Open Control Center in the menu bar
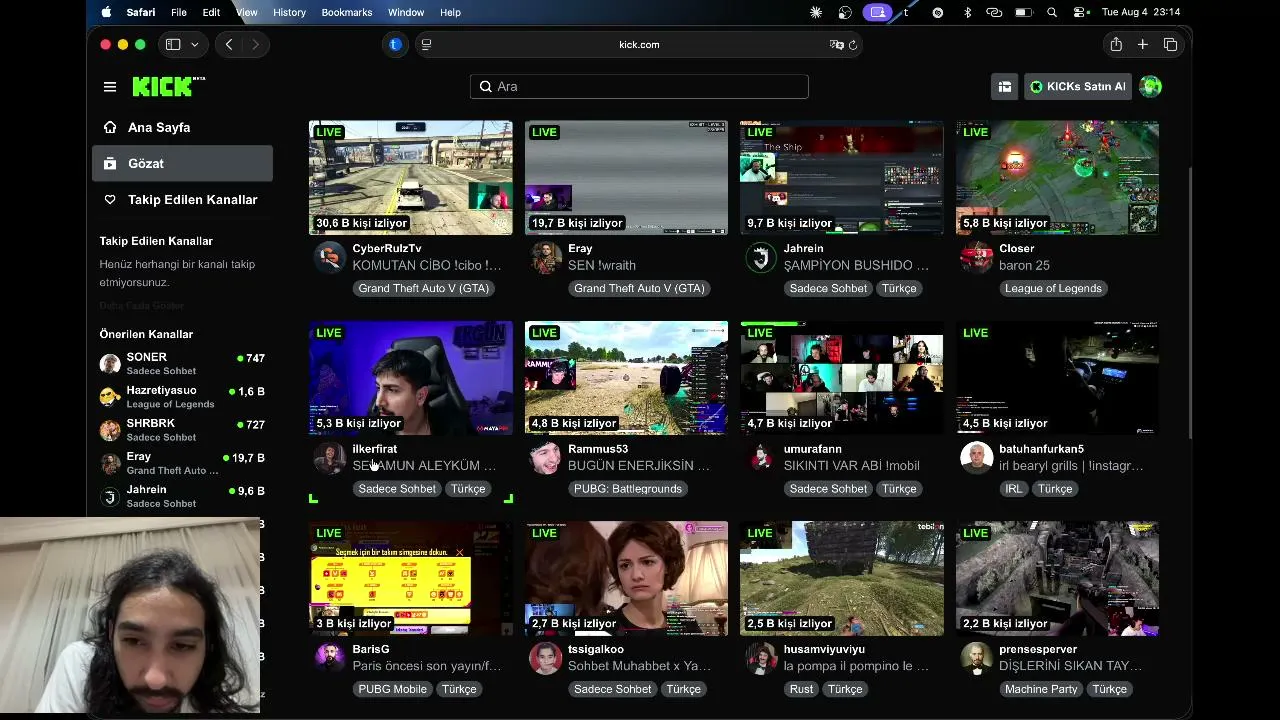 (1081, 12)
